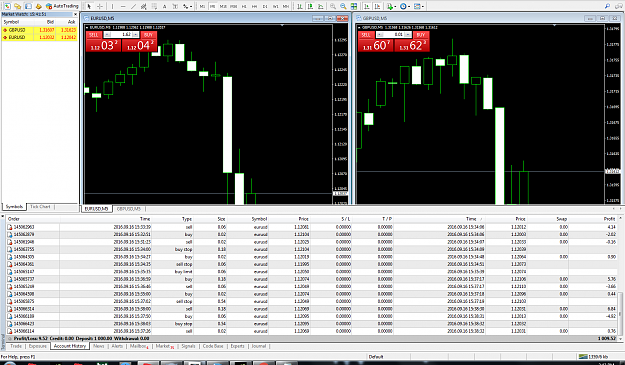
Task: Toggle the Market Watch panel icon
Action: tap(7, 6)
